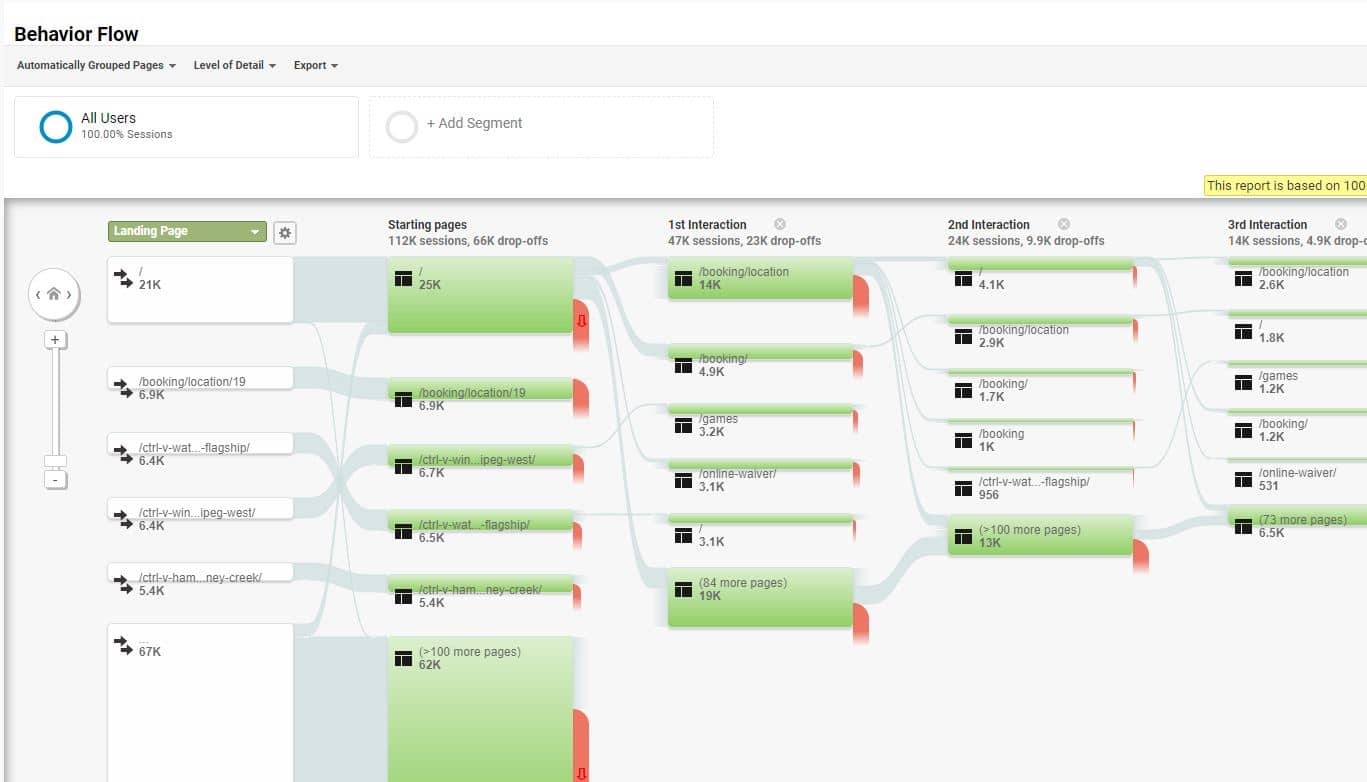The height and width of the screenshot is (782, 1367).
Task: Open the Landing Page dimension dropdown
Action: tap(187, 231)
